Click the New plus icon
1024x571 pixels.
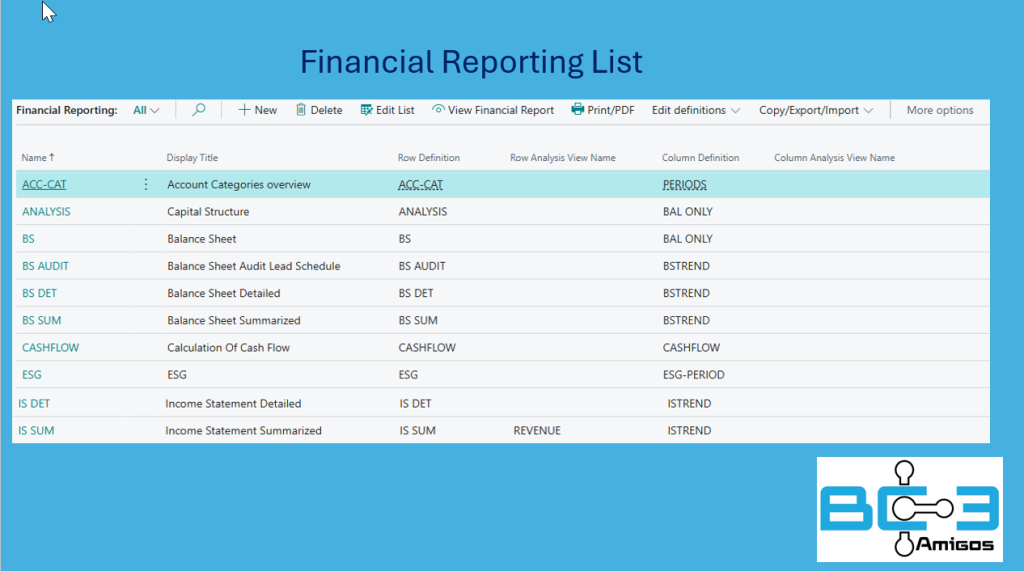click(x=244, y=110)
